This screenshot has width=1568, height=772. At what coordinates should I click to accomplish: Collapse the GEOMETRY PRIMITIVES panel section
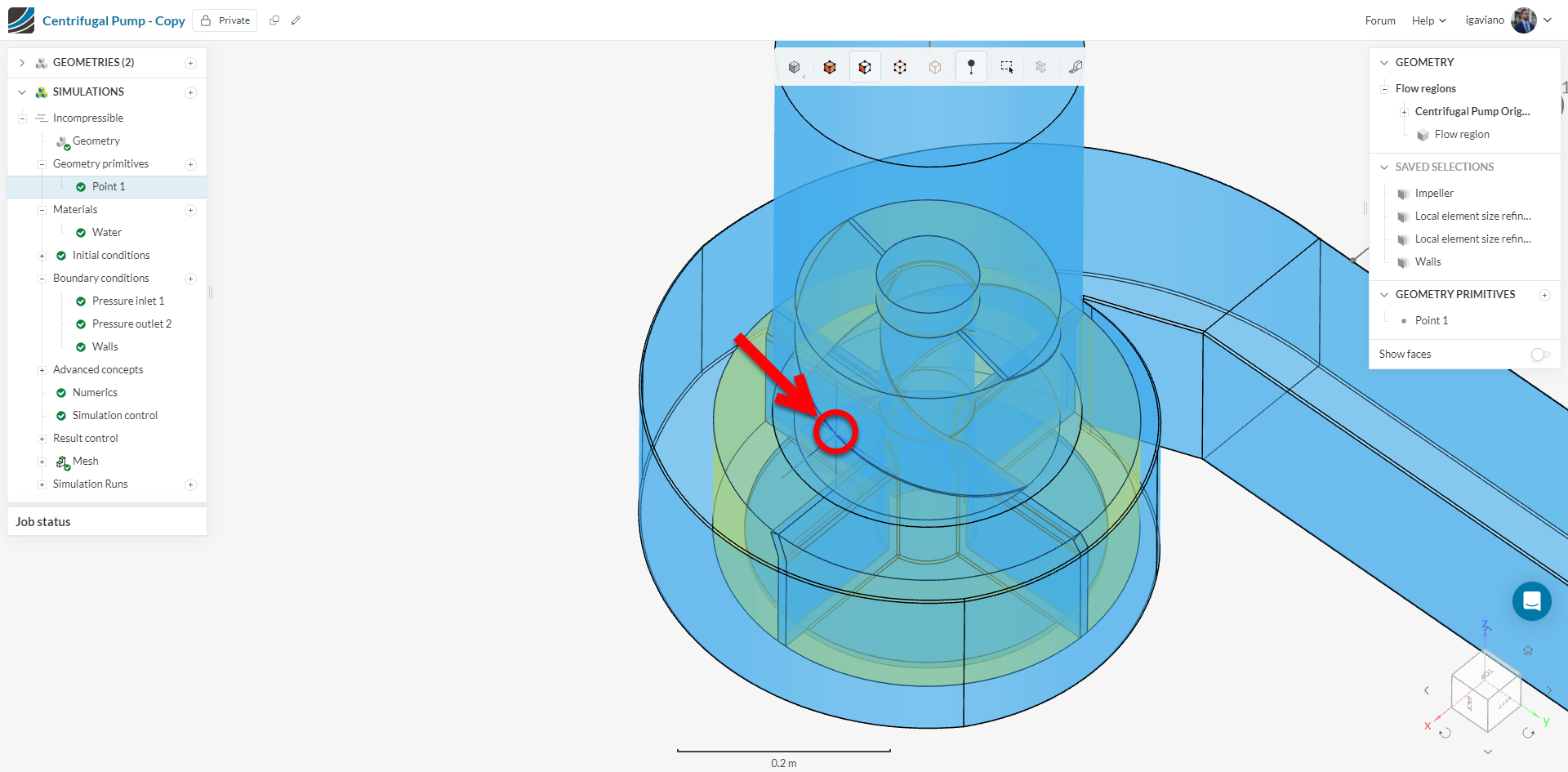1384,295
